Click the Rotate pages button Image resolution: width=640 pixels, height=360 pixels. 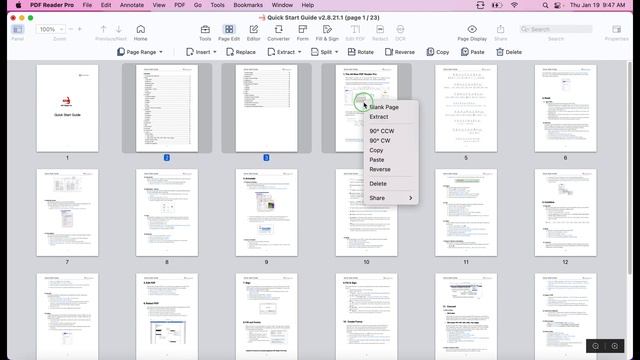point(360,52)
